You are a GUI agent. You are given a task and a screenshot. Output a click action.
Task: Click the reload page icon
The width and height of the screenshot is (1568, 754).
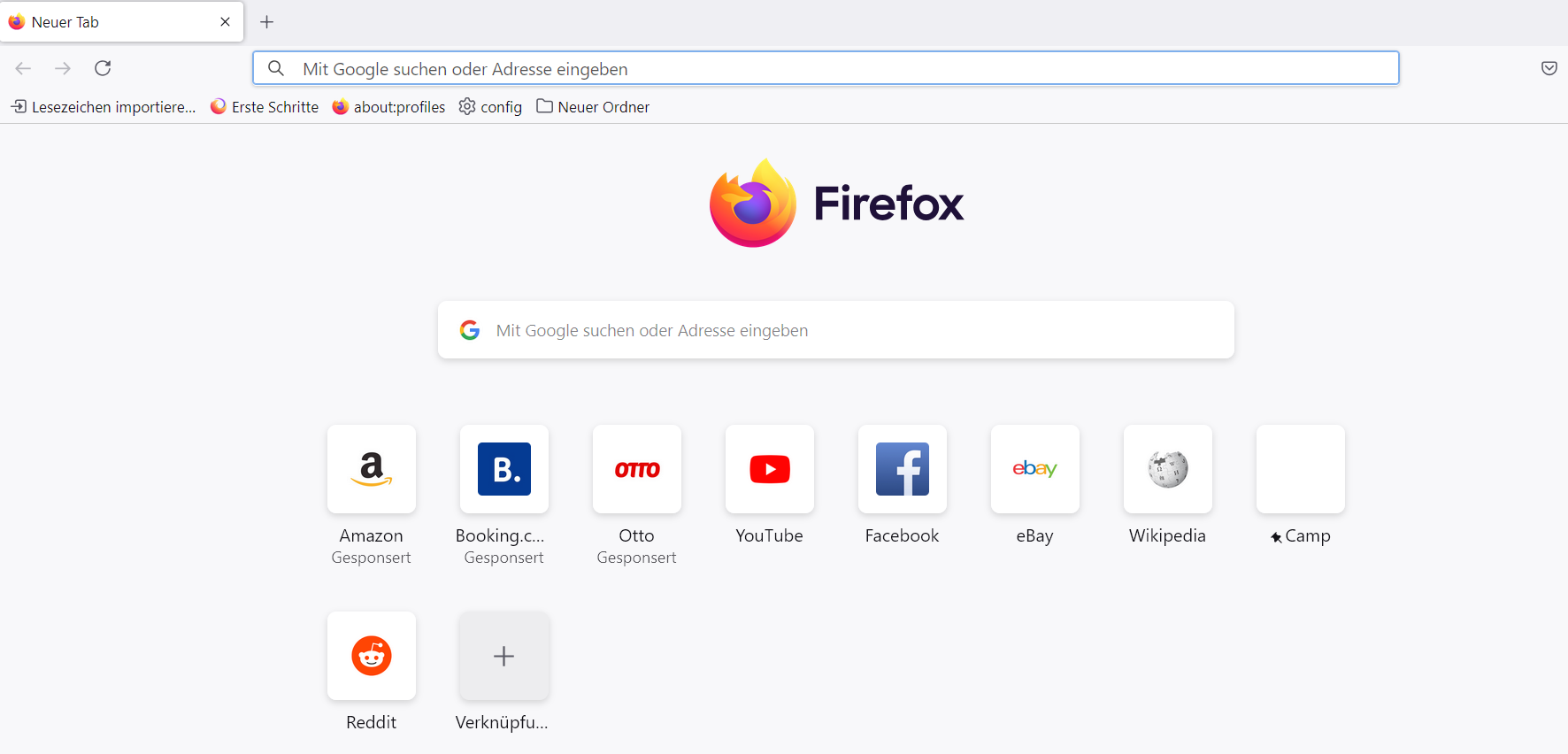103,68
